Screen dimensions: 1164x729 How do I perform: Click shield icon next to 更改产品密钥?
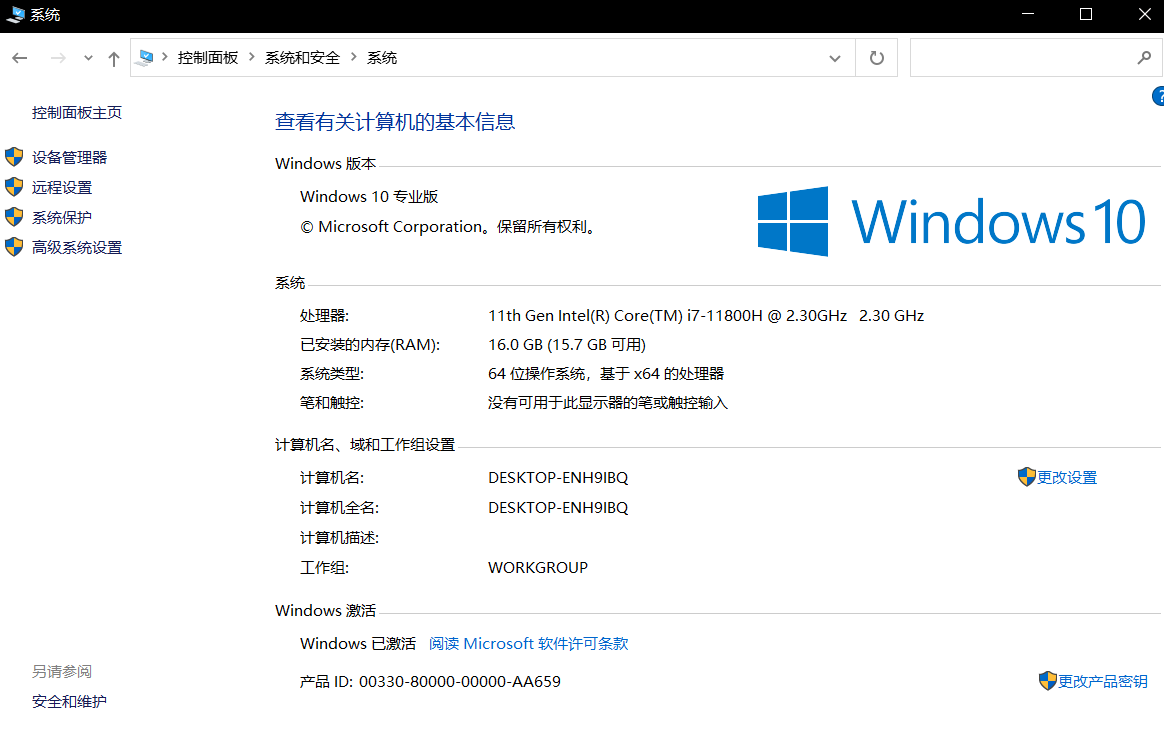[x=1047, y=681]
